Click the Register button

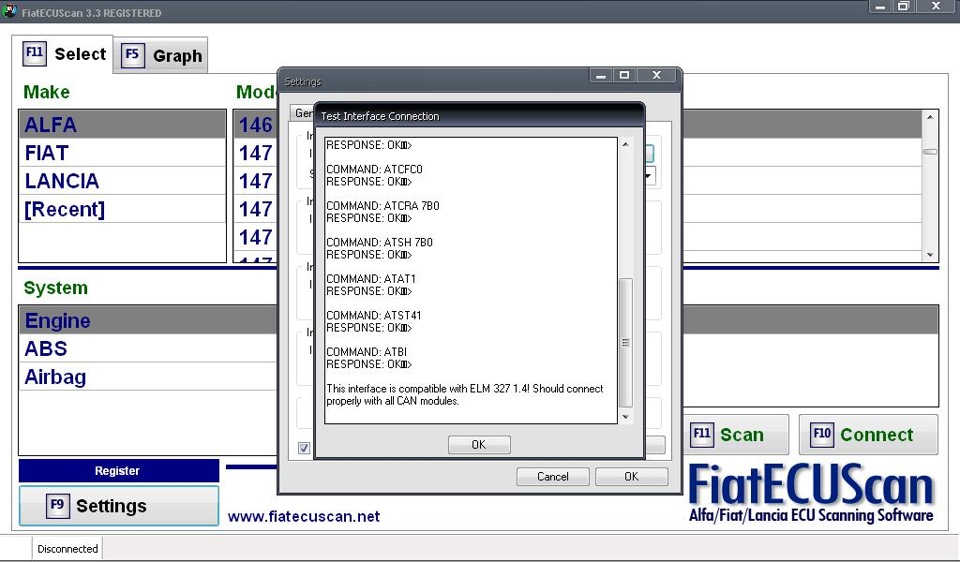pyautogui.click(x=118, y=471)
